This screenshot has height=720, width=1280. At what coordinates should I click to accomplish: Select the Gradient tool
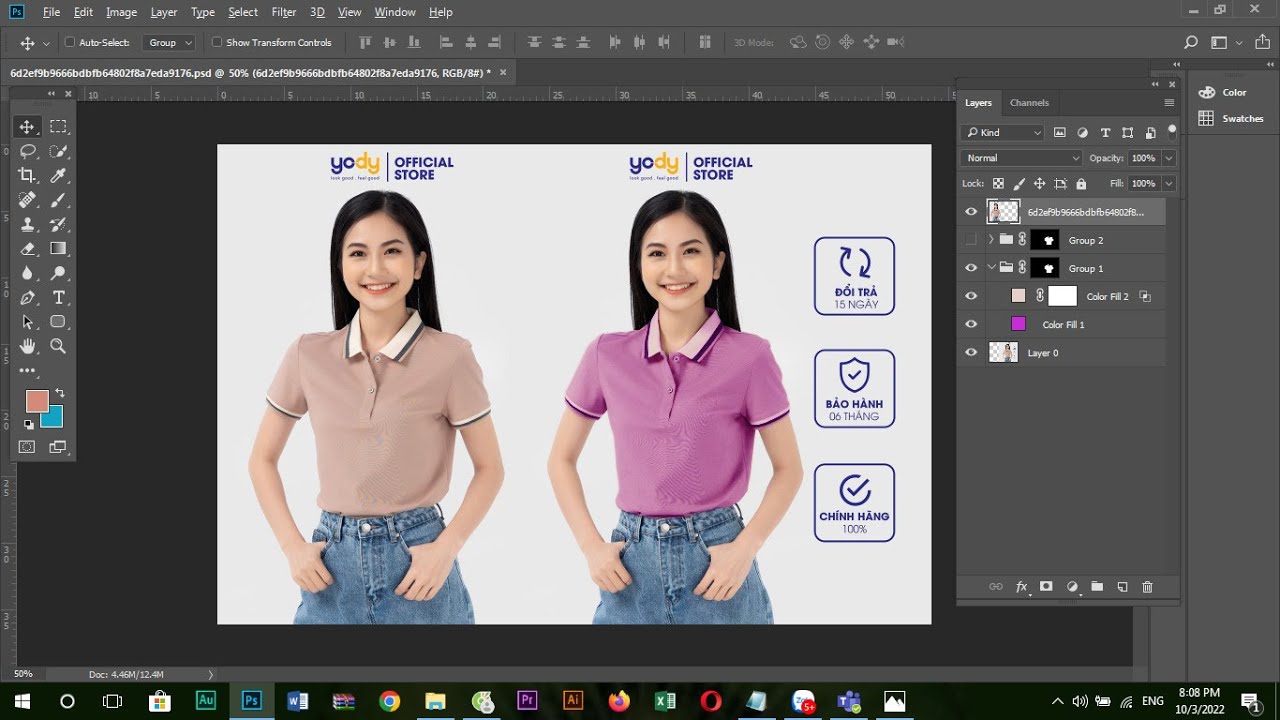pyautogui.click(x=58, y=248)
